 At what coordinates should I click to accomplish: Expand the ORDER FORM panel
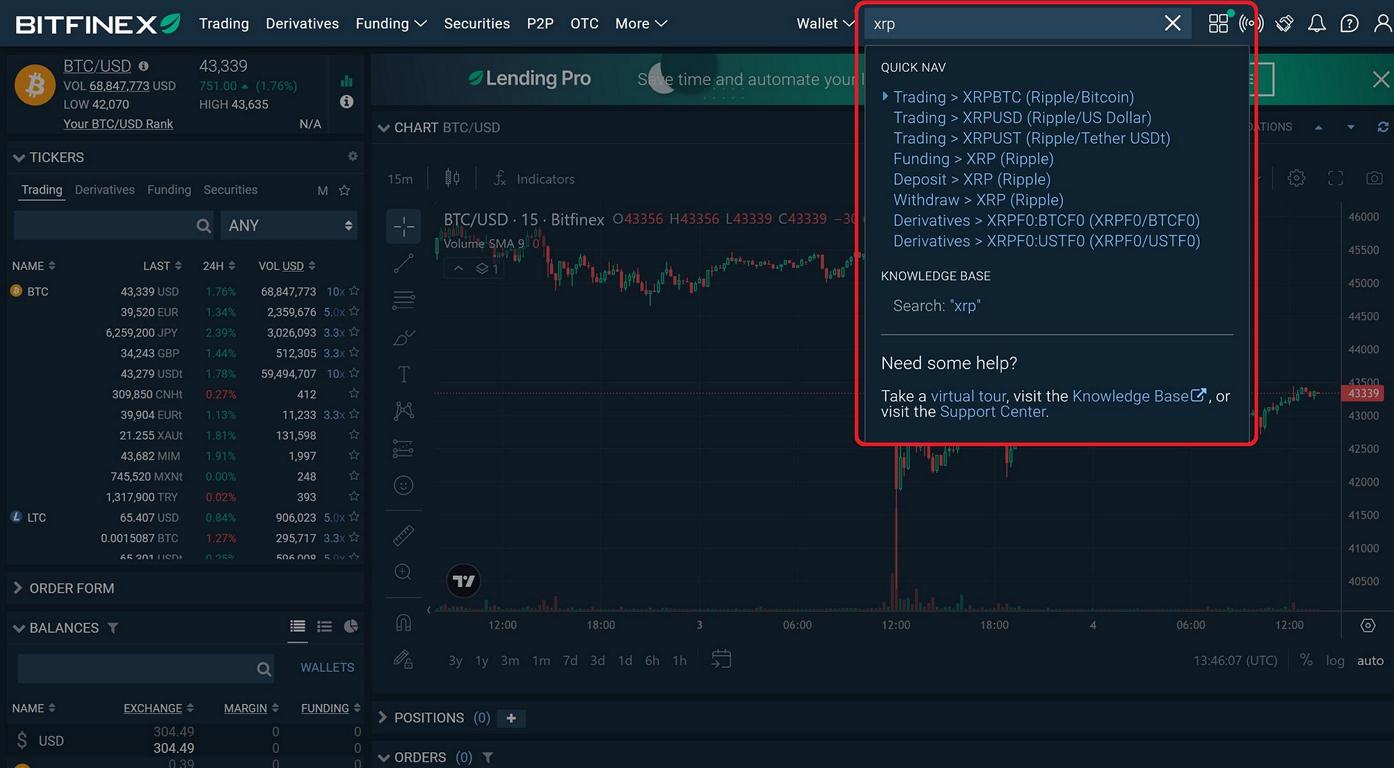(x=18, y=588)
